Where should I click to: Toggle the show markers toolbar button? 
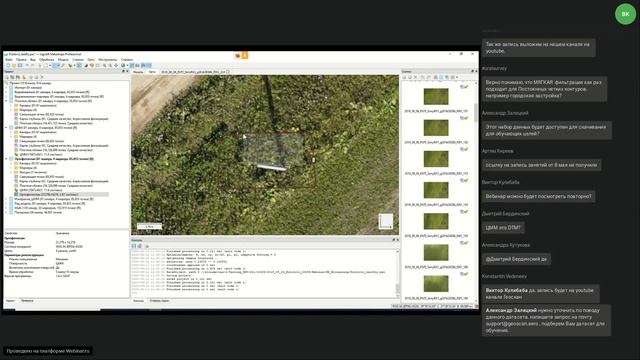pos(143,65)
